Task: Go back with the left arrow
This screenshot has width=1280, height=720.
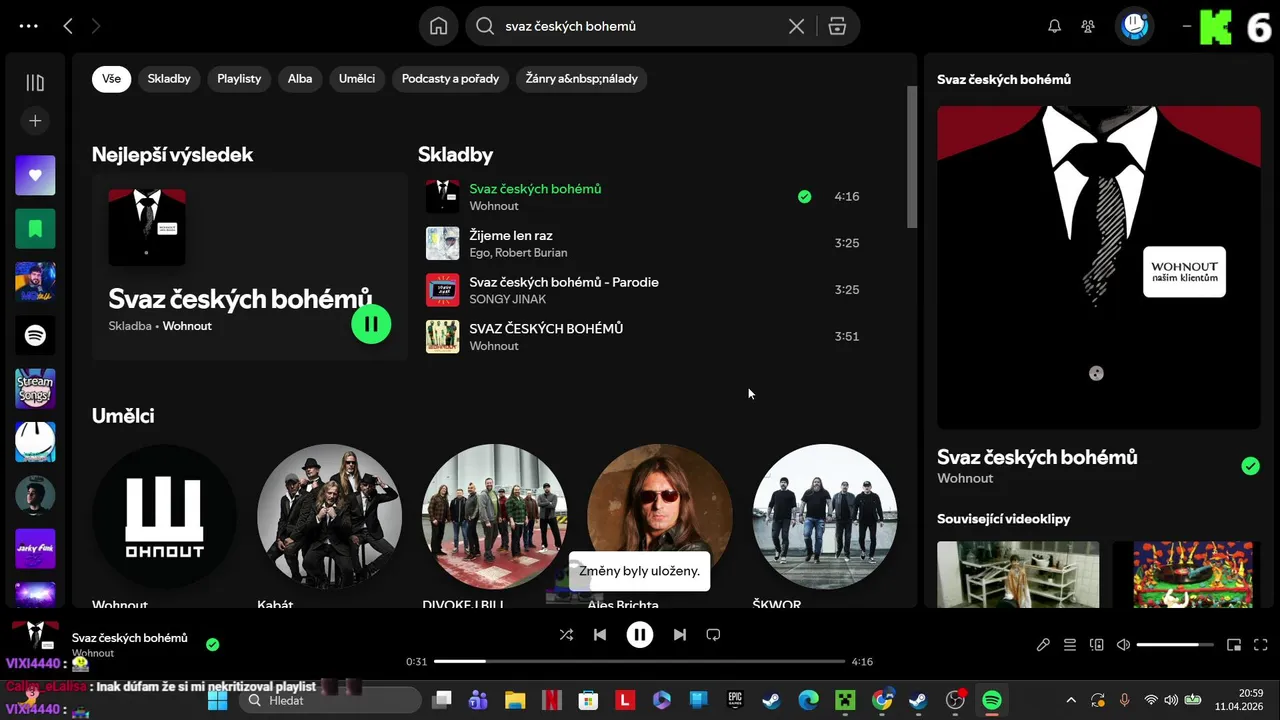Action: coord(68,27)
